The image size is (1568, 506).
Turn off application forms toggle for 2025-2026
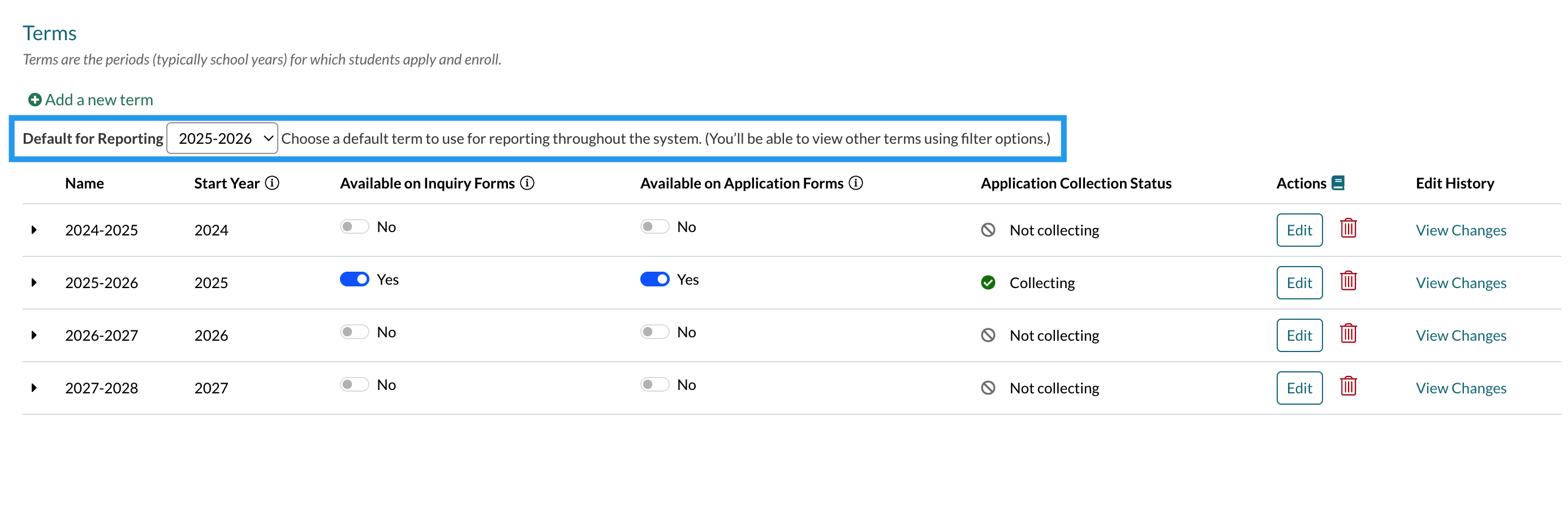pos(654,280)
